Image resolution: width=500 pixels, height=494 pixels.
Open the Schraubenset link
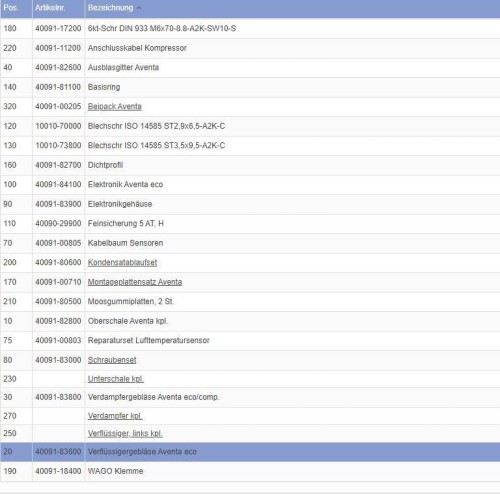(112, 360)
